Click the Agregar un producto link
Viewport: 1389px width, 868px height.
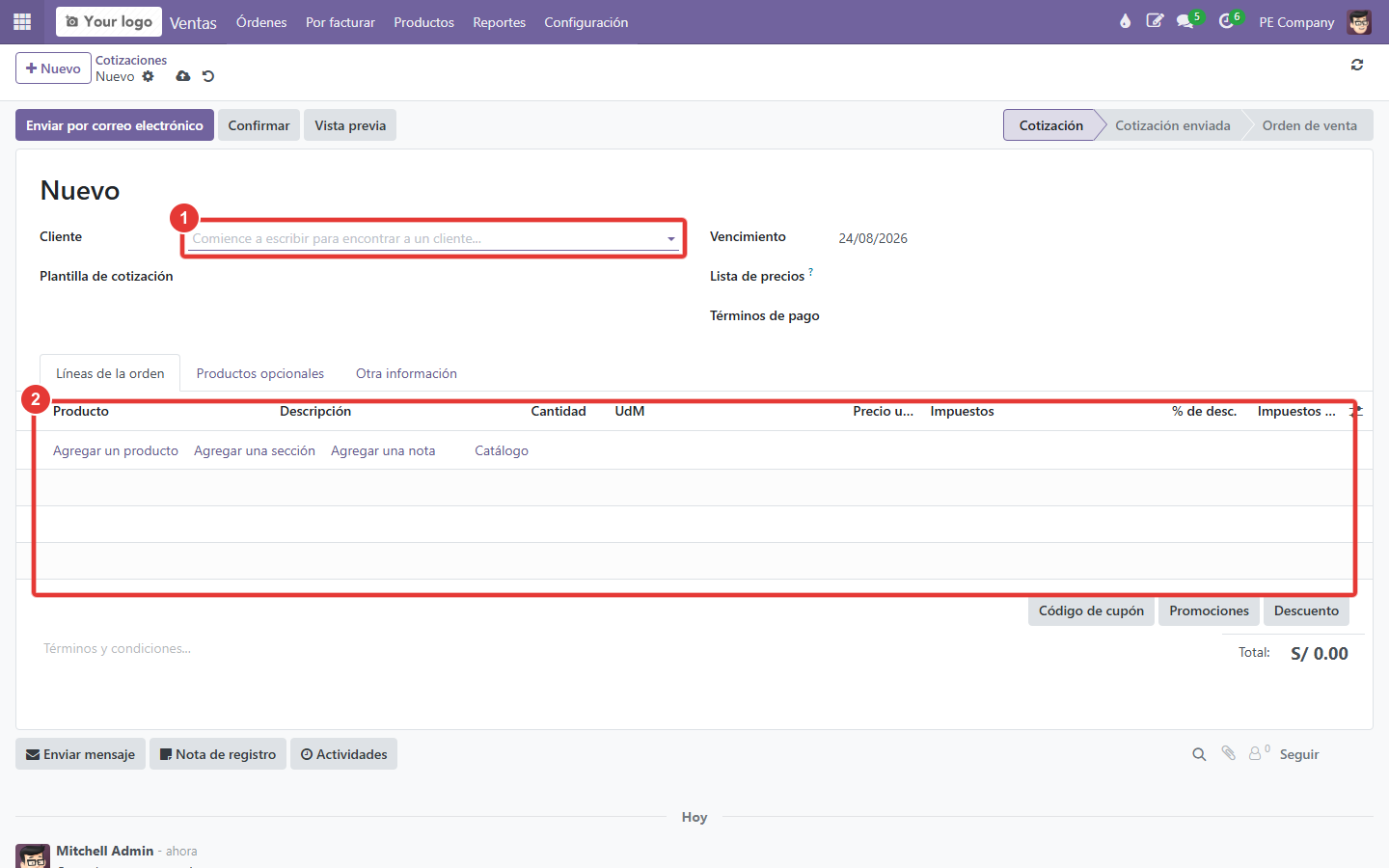(116, 450)
